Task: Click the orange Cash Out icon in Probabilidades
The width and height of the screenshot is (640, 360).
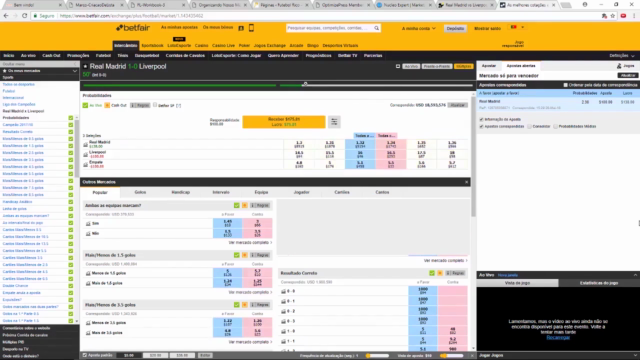Action: (x=107, y=105)
